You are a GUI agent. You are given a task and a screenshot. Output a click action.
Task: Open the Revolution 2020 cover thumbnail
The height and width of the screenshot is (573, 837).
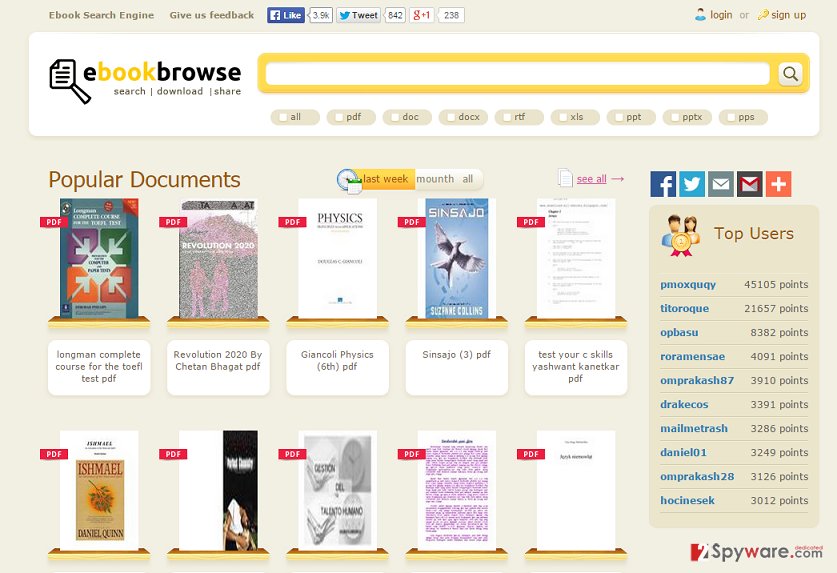[218, 259]
